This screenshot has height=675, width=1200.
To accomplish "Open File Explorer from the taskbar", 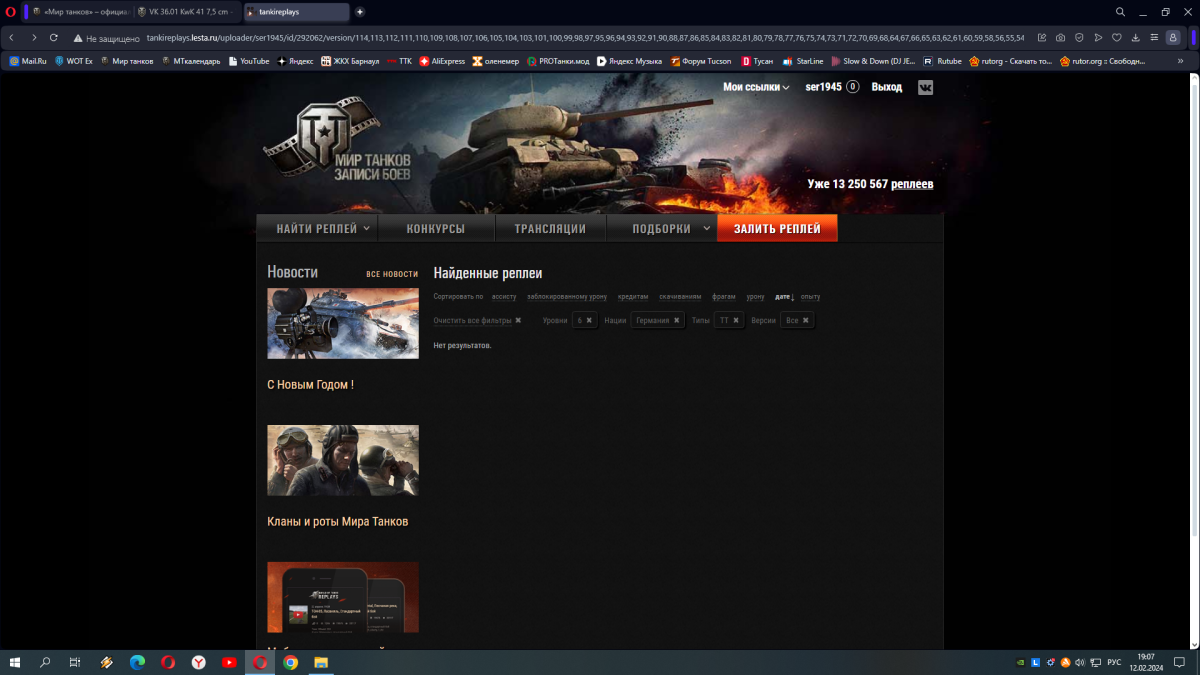I will (x=321, y=662).
